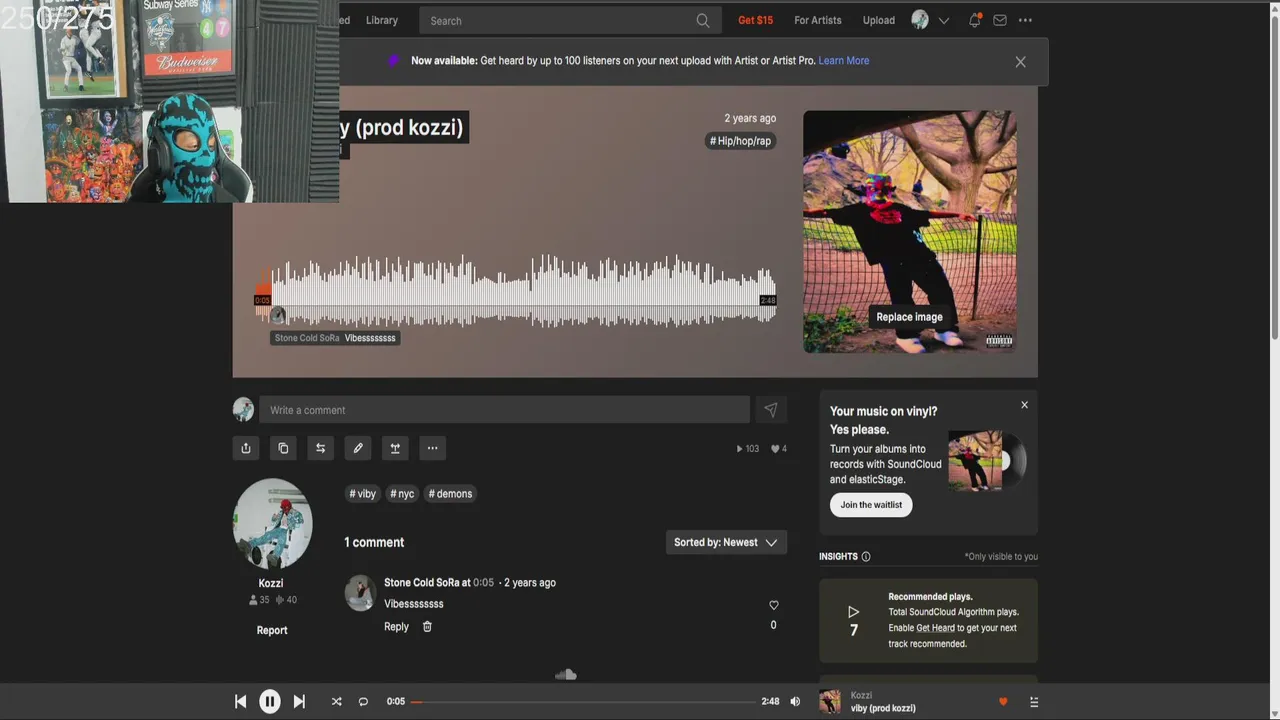Open the Library tab
Viewport: 1280px width, 720px height.
(x=382, y=20)
